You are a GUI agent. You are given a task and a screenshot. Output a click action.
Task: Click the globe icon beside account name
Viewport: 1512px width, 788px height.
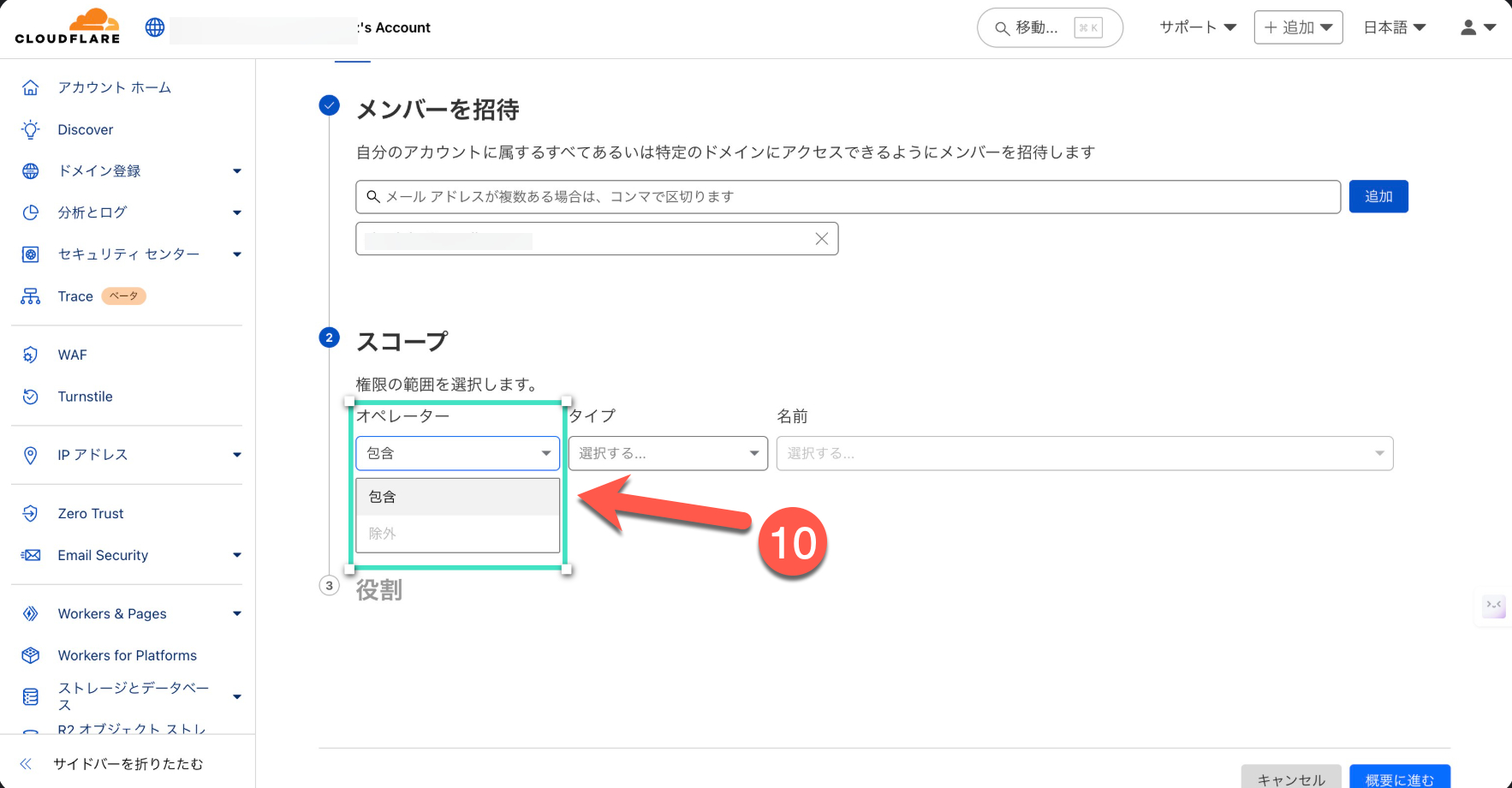coord(155,27)
